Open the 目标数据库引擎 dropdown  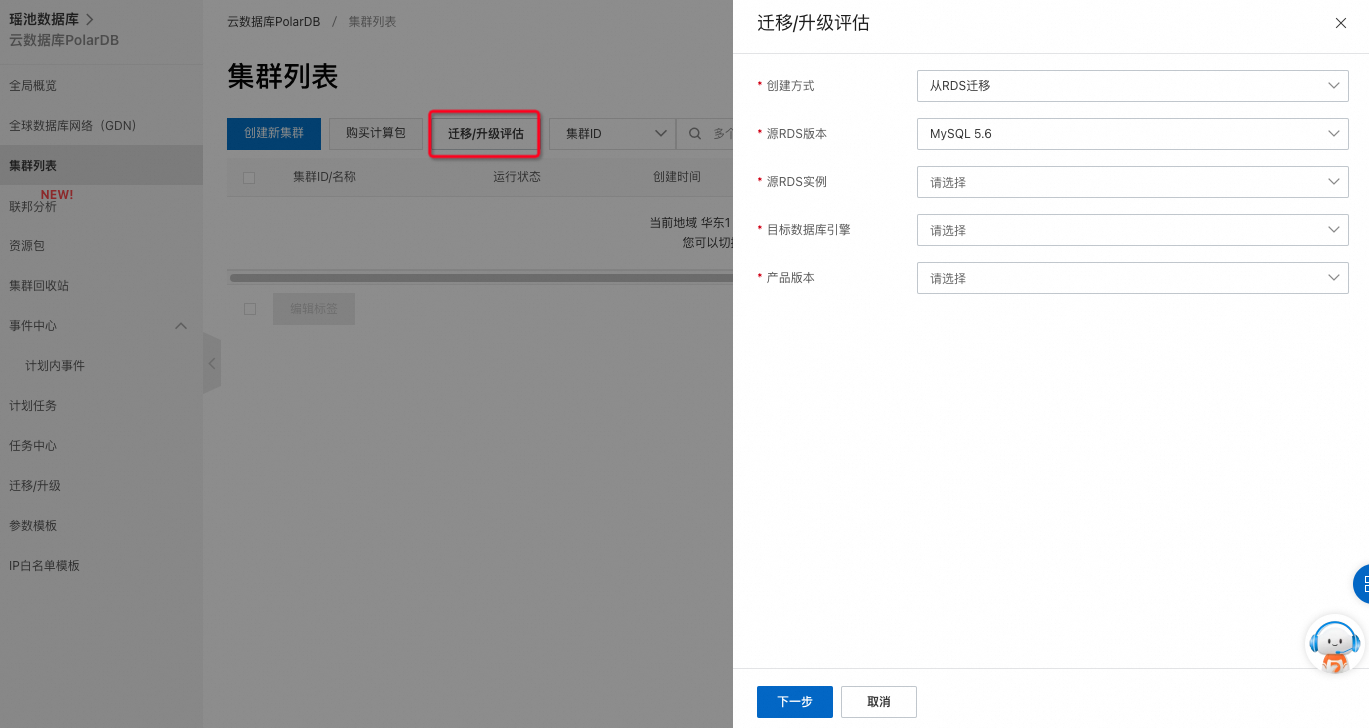pos(1132,230)
